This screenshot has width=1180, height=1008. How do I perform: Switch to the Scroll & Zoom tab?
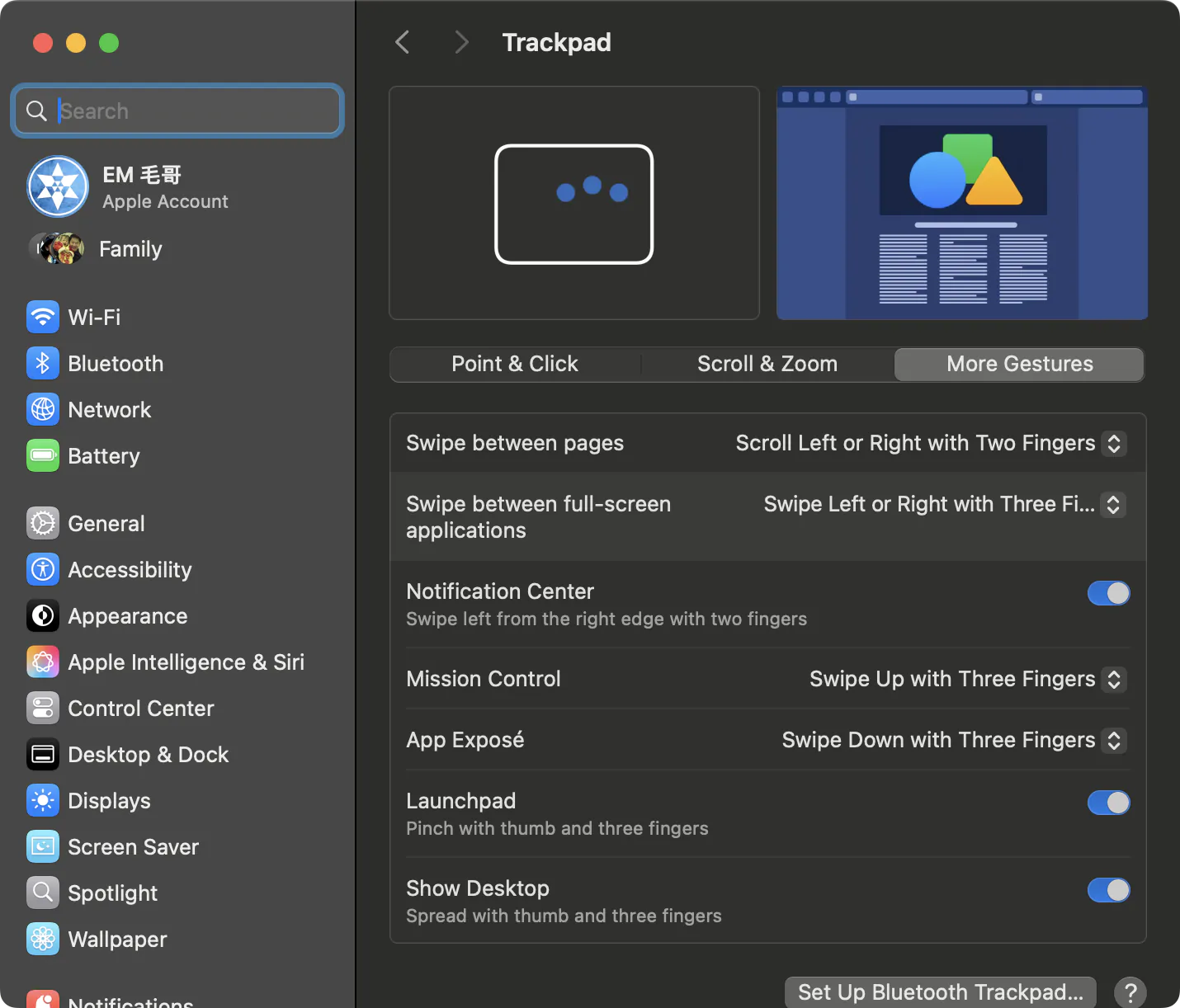(x=767, y=364)
